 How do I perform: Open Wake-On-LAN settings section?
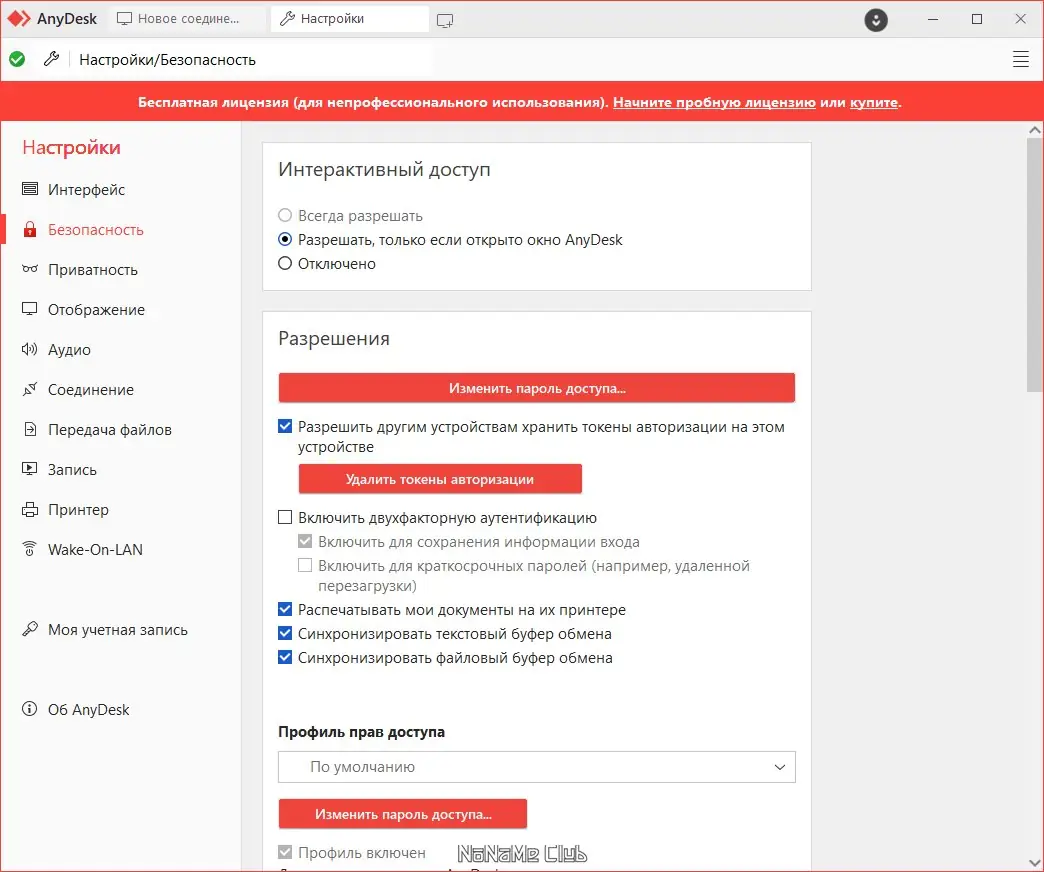coord(95,549)
